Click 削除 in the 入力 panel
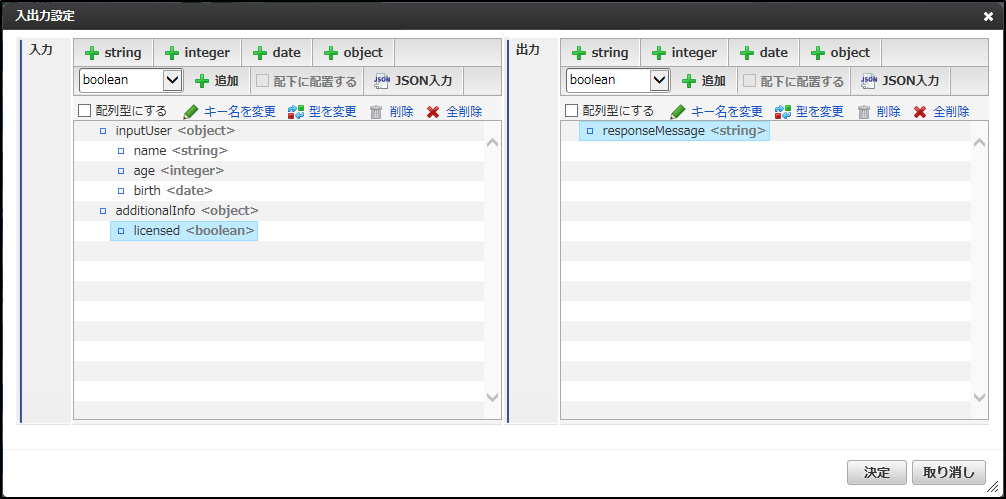1006x499 pixels. tap(392, 112)
